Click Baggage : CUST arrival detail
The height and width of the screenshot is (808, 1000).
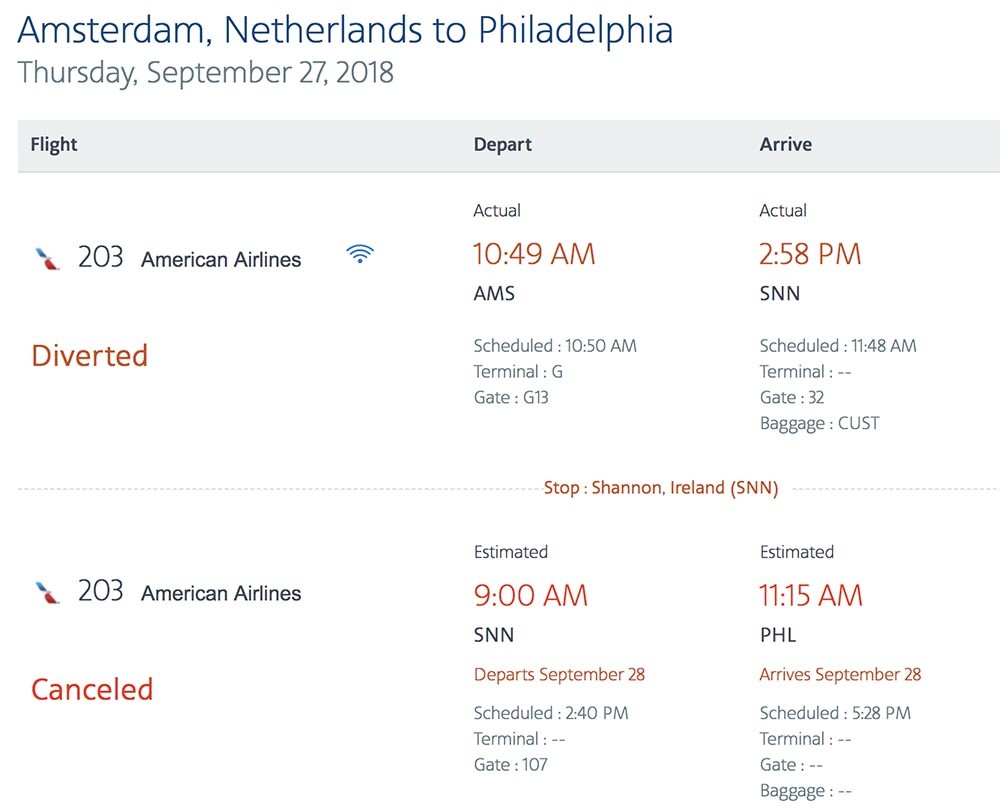pos(820,423)
